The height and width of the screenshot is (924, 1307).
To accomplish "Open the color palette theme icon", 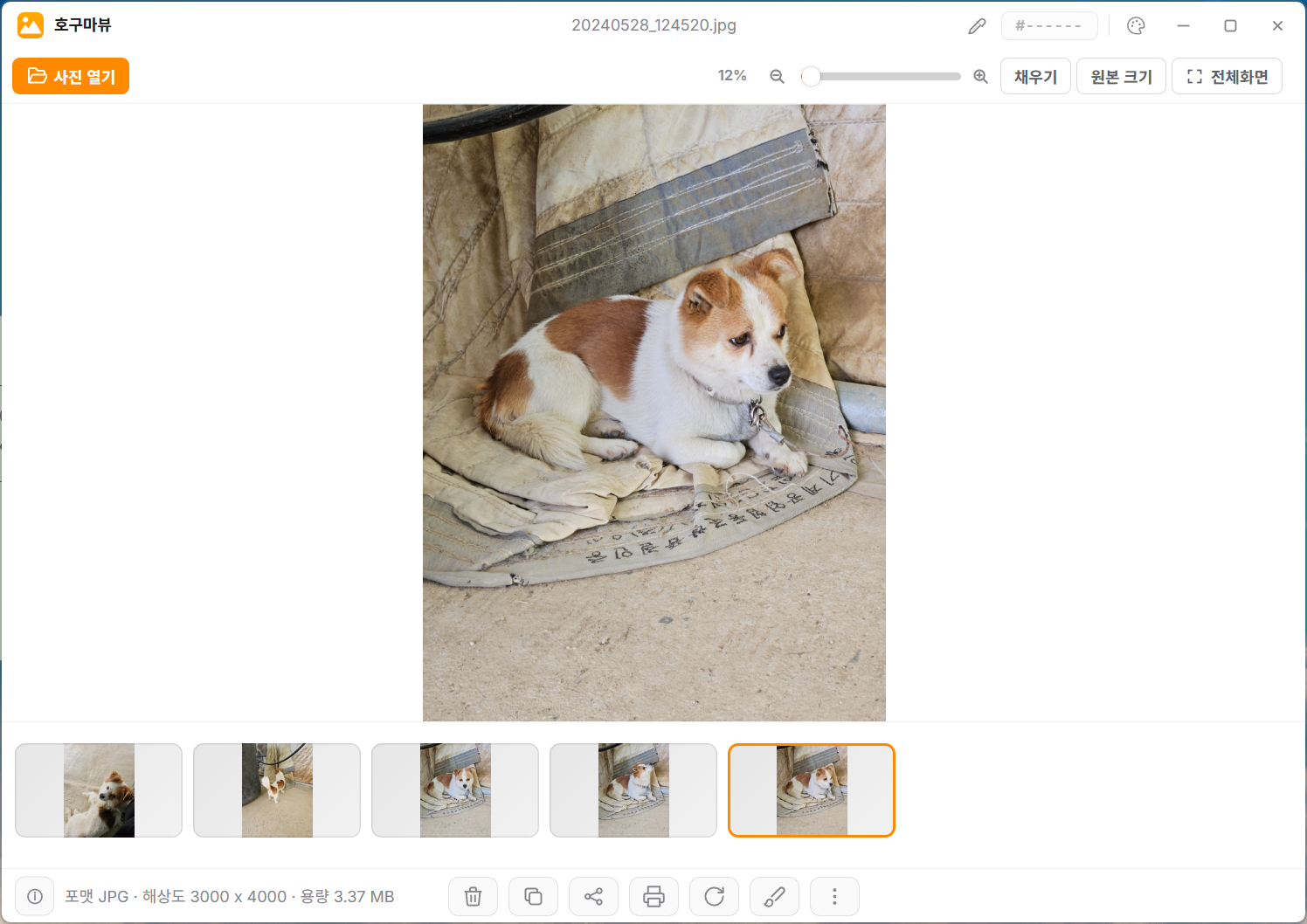I will [1136, 26].
